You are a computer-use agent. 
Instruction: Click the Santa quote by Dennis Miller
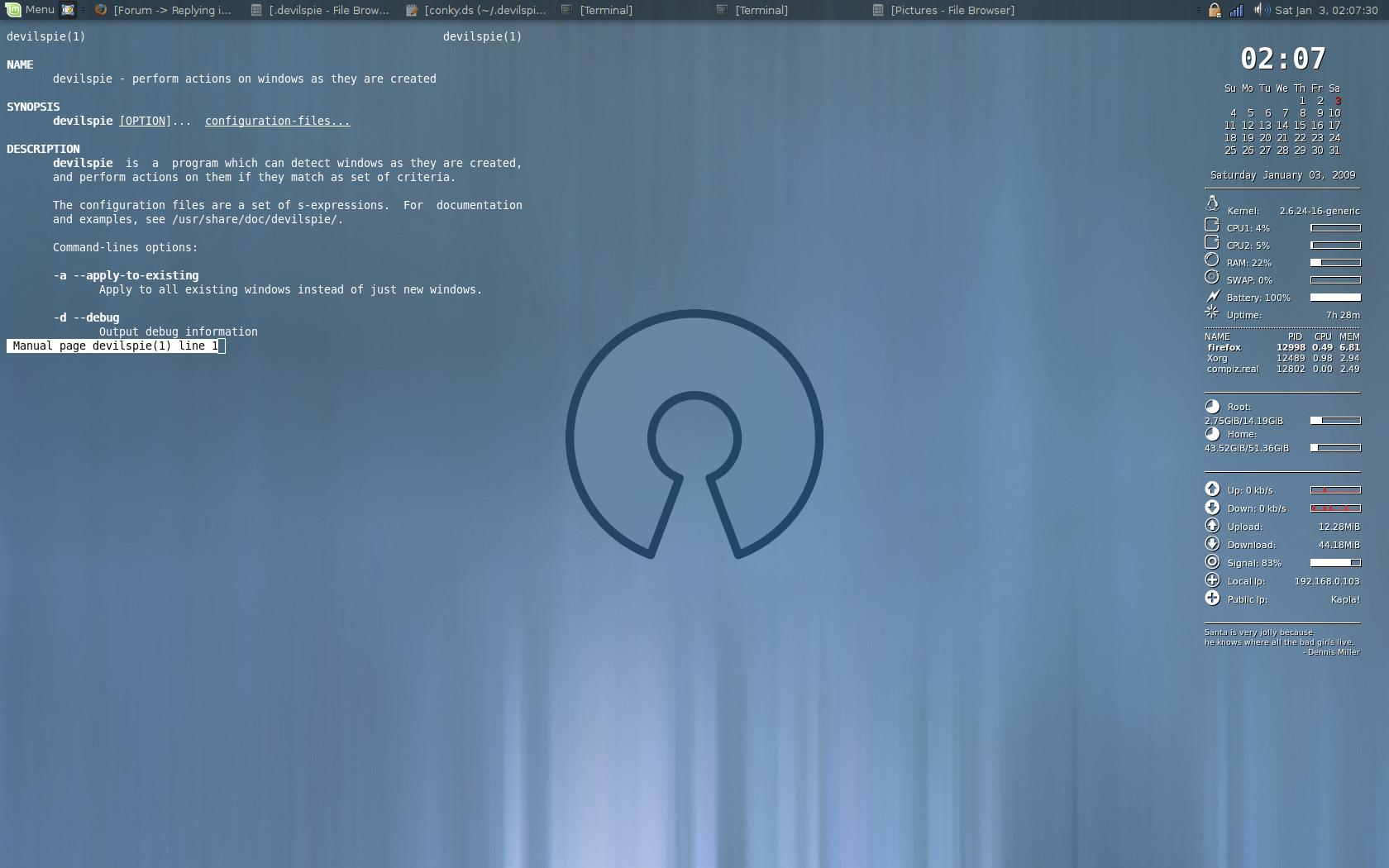click(1282, 642)
